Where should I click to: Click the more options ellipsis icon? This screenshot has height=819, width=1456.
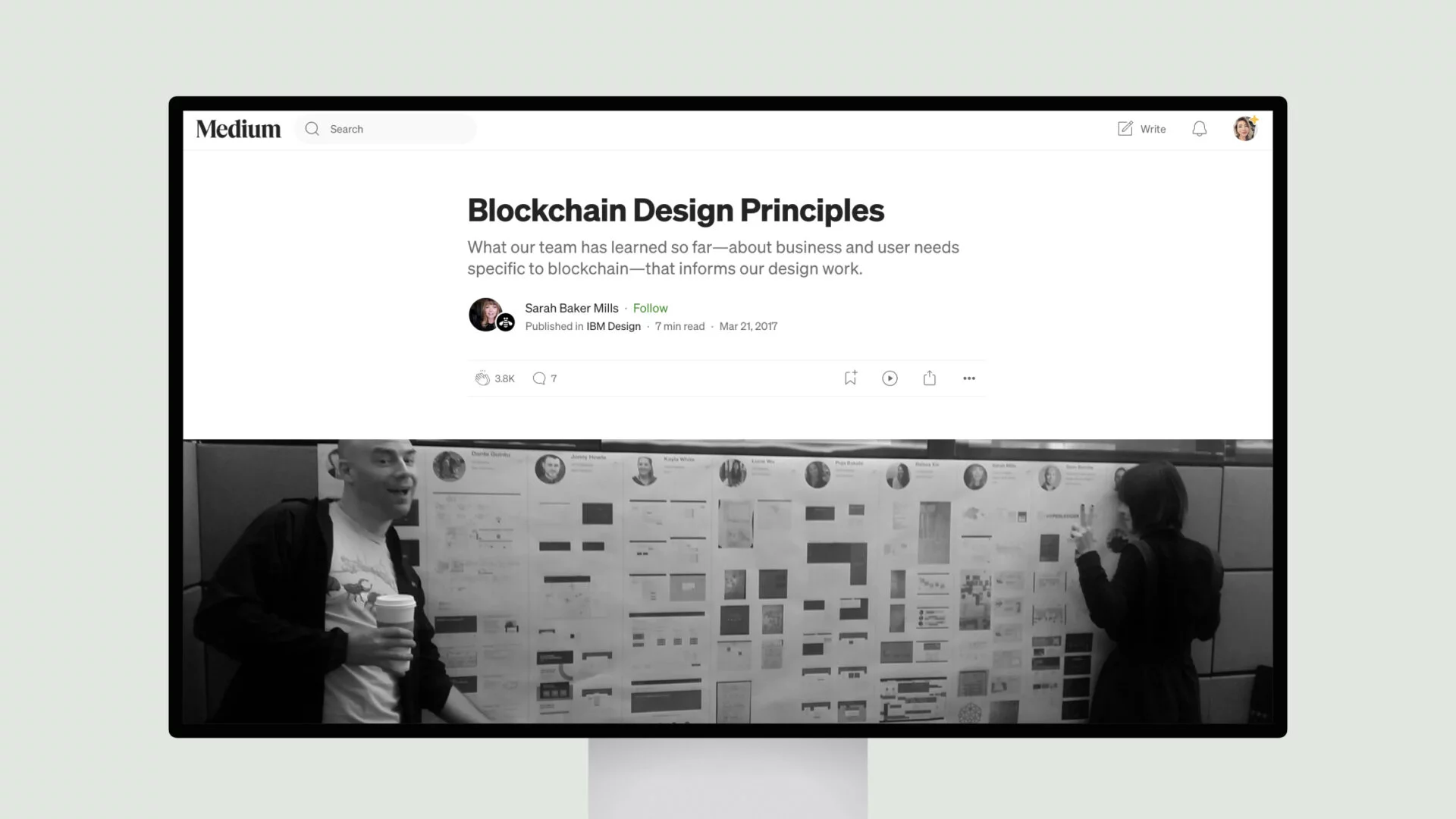(968, 378)
